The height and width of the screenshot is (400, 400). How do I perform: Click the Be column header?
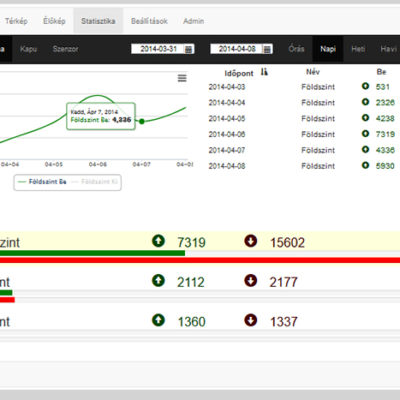tap(381, 72)
